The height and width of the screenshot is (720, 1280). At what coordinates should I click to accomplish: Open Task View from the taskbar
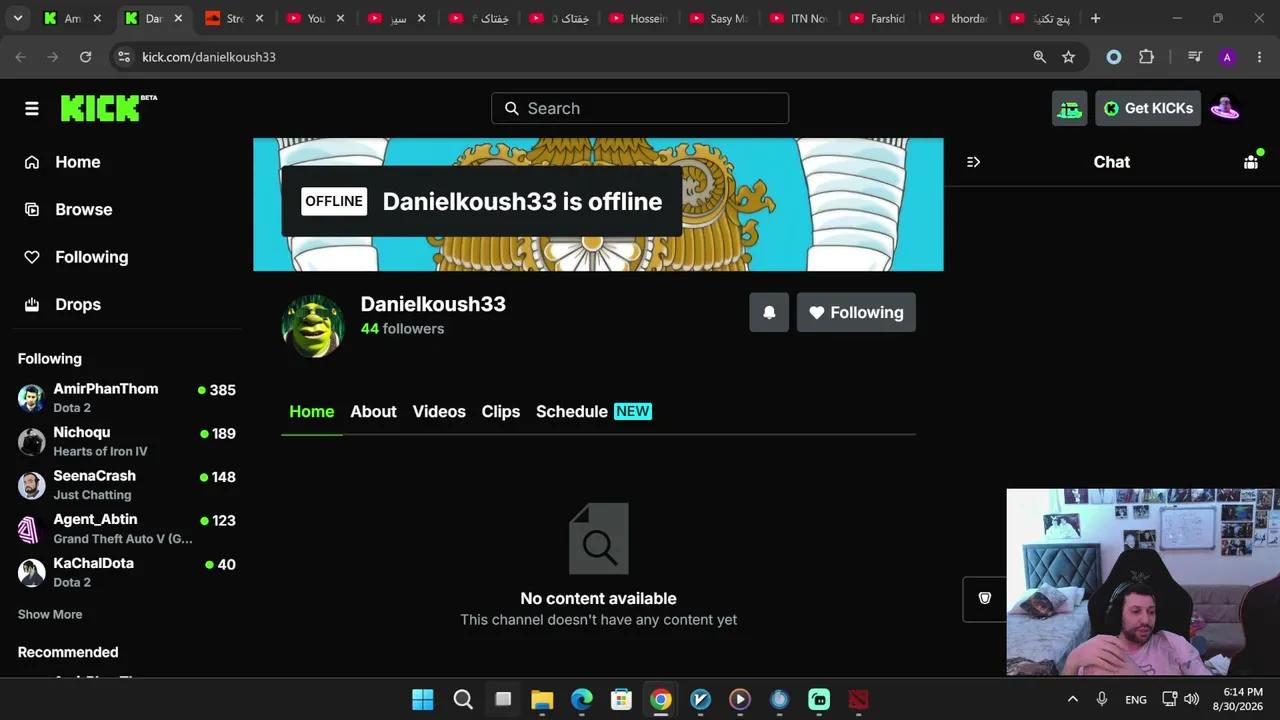click(503, 699)
